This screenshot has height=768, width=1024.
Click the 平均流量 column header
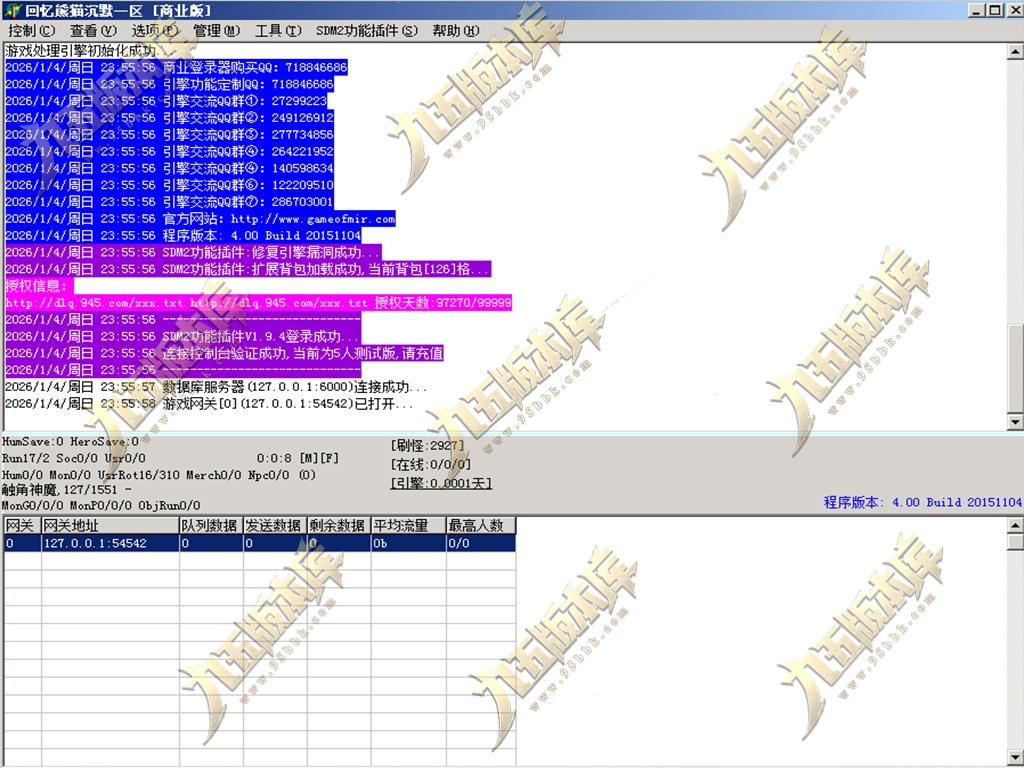coord(408,525)
